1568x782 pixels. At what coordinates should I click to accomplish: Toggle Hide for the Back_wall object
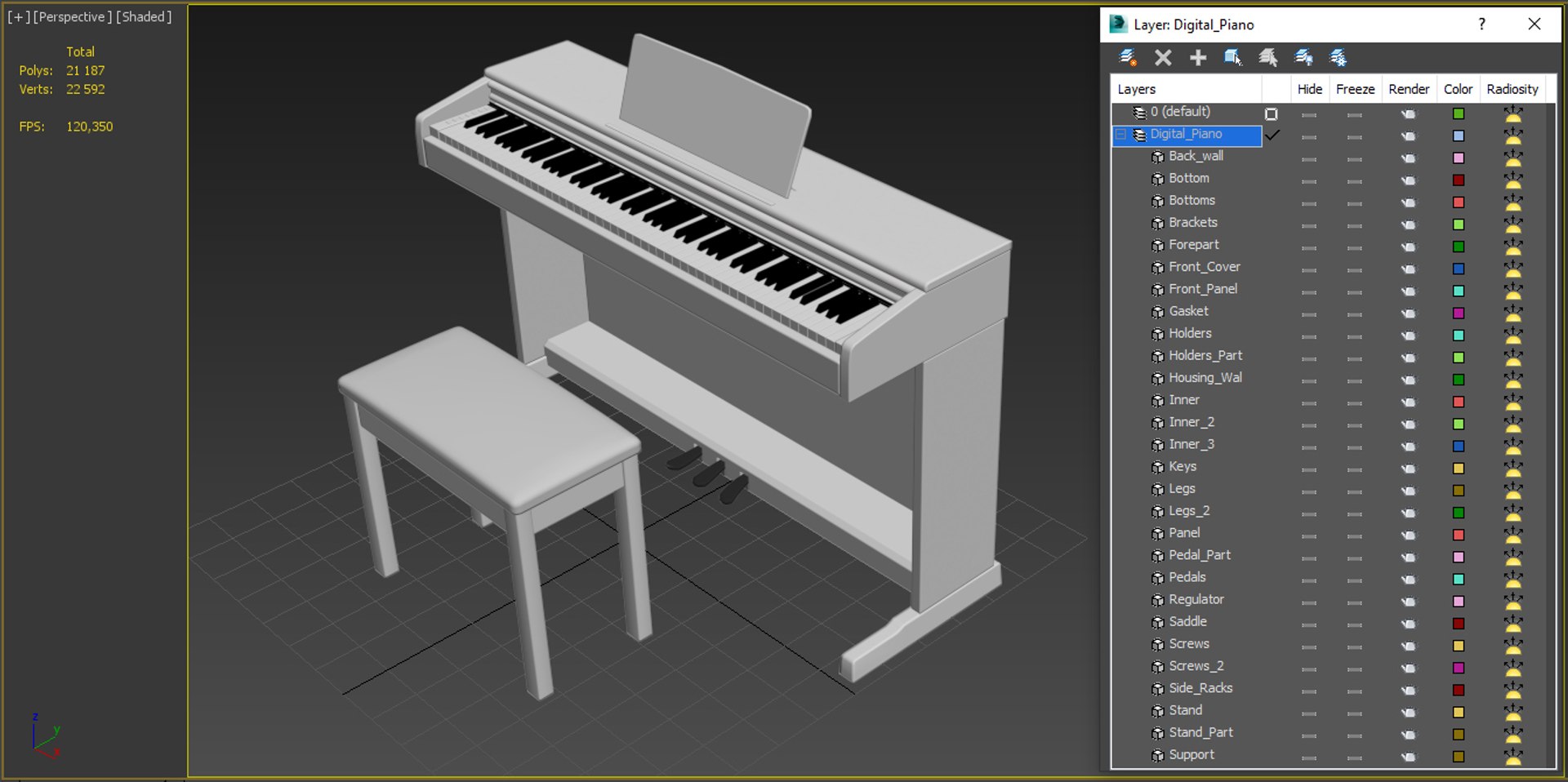[1309, 158]
